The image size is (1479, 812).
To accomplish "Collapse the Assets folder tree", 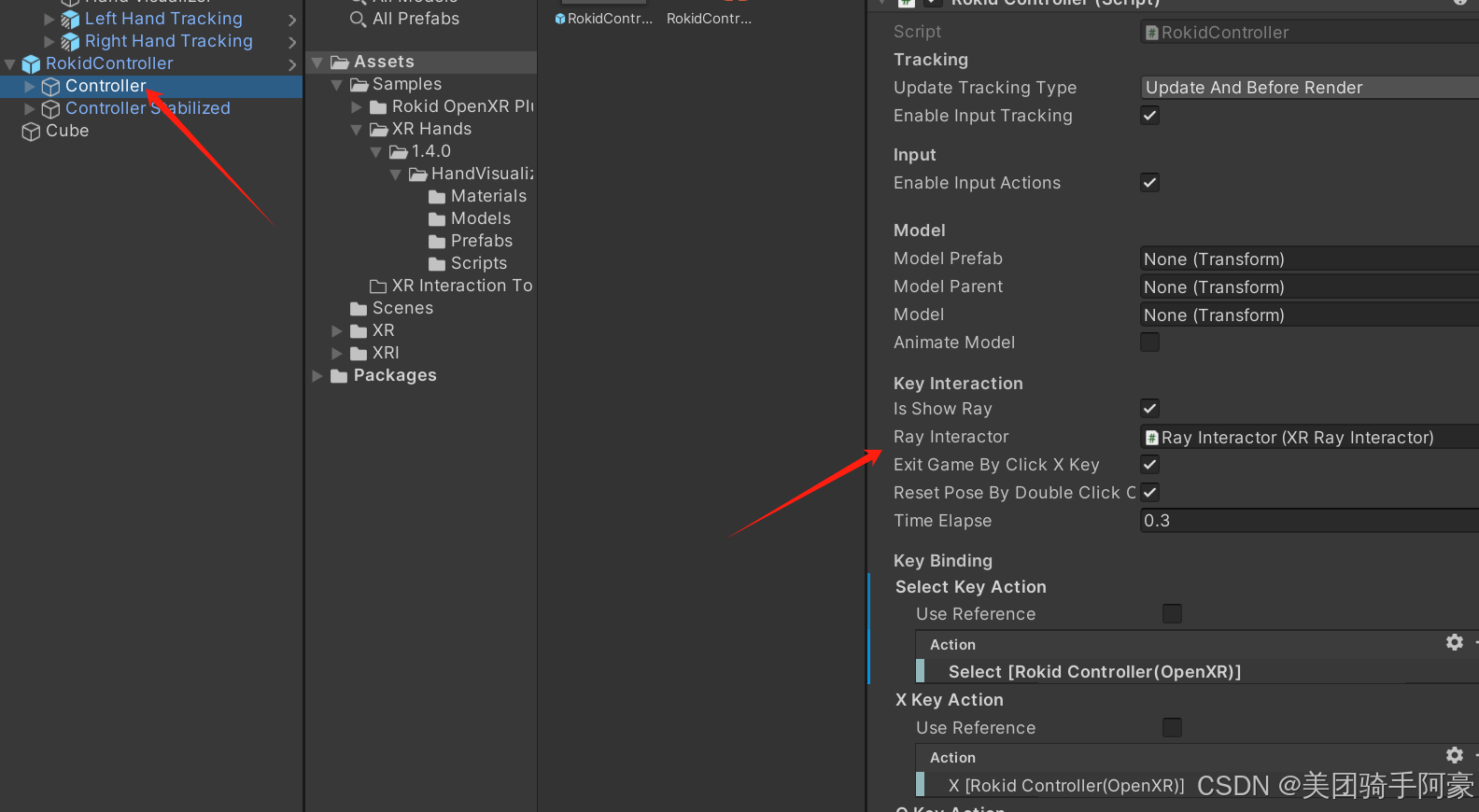I will tap(317, 63).
